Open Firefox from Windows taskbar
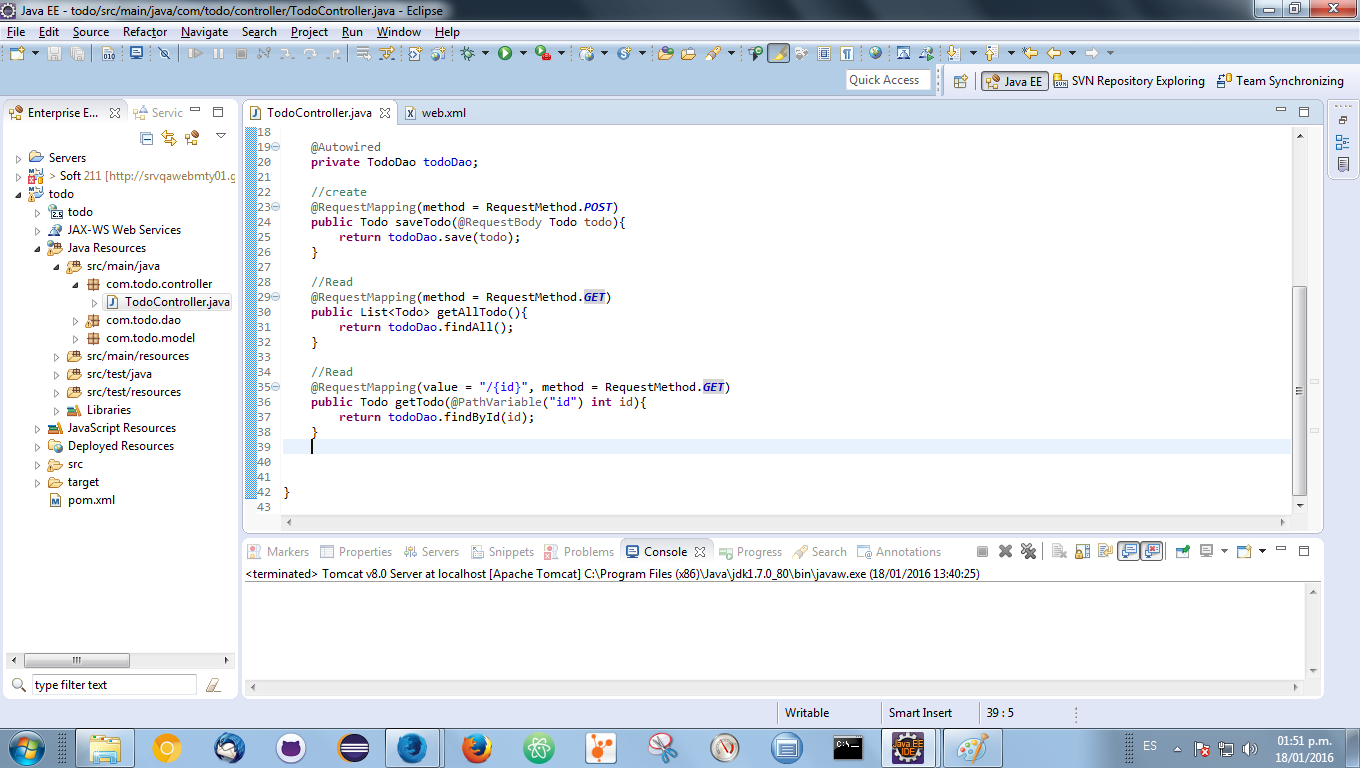The width and height of the screenshot is (1362, 768). point(477,747)
